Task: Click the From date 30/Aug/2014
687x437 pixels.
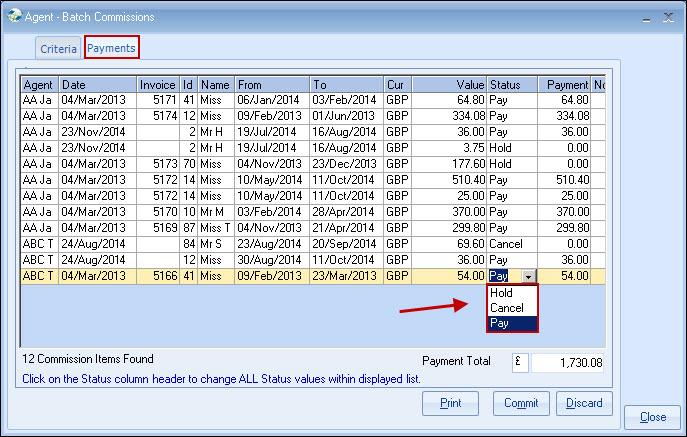Action: point(272,260)
